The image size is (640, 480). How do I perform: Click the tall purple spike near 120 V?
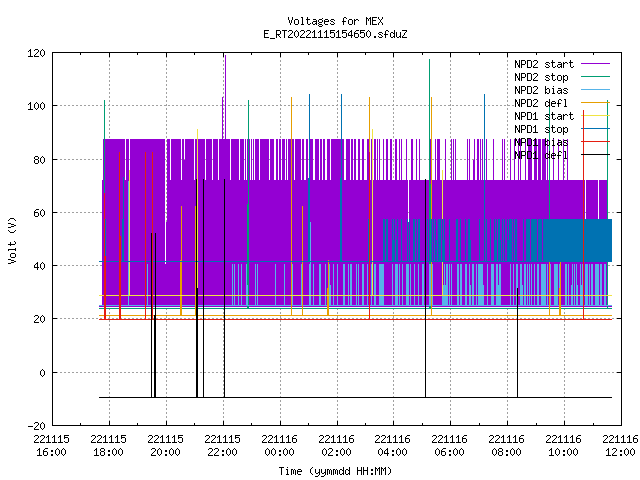[x=225, y=96]
